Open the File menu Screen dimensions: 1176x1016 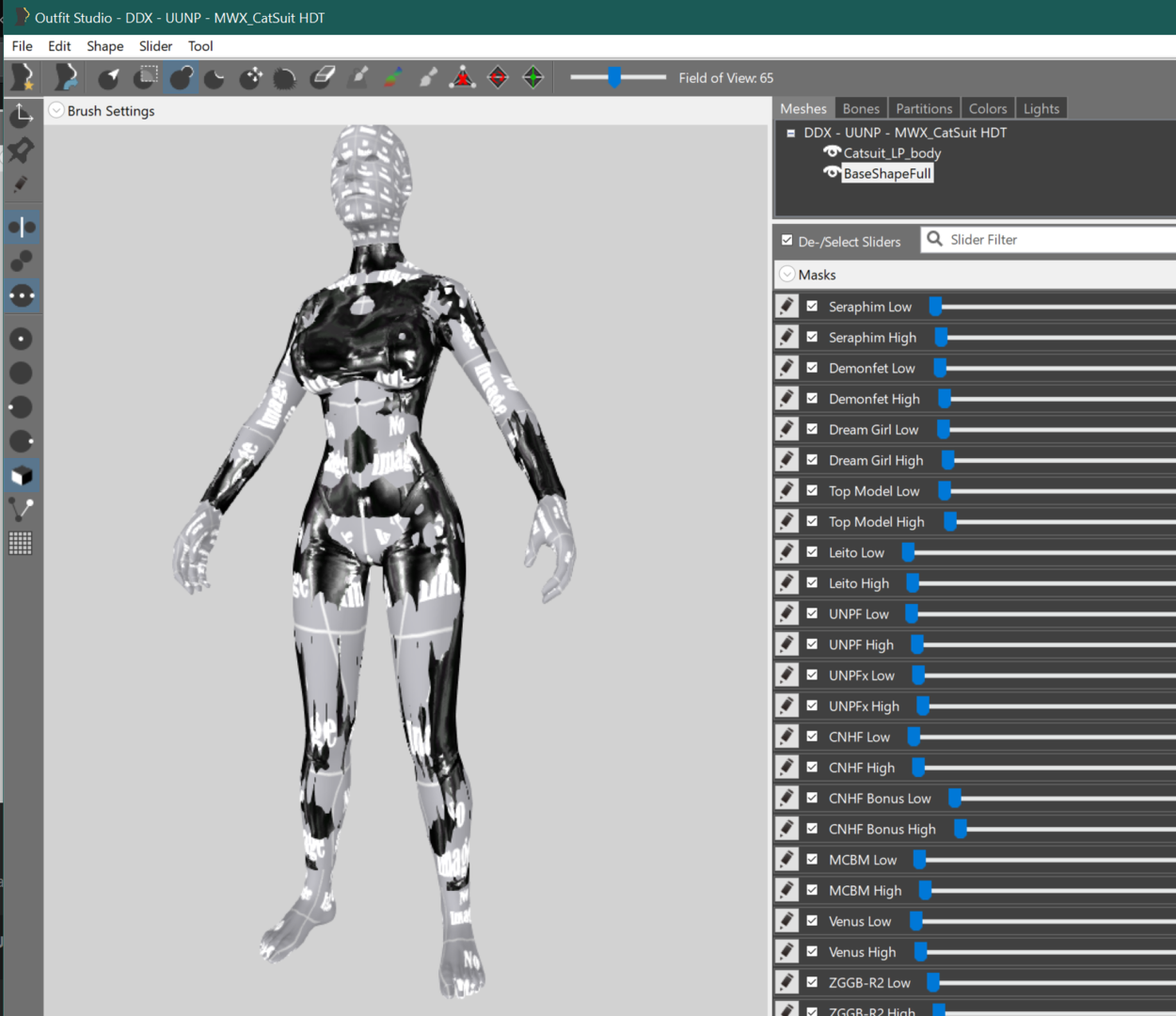coord(23,46)
